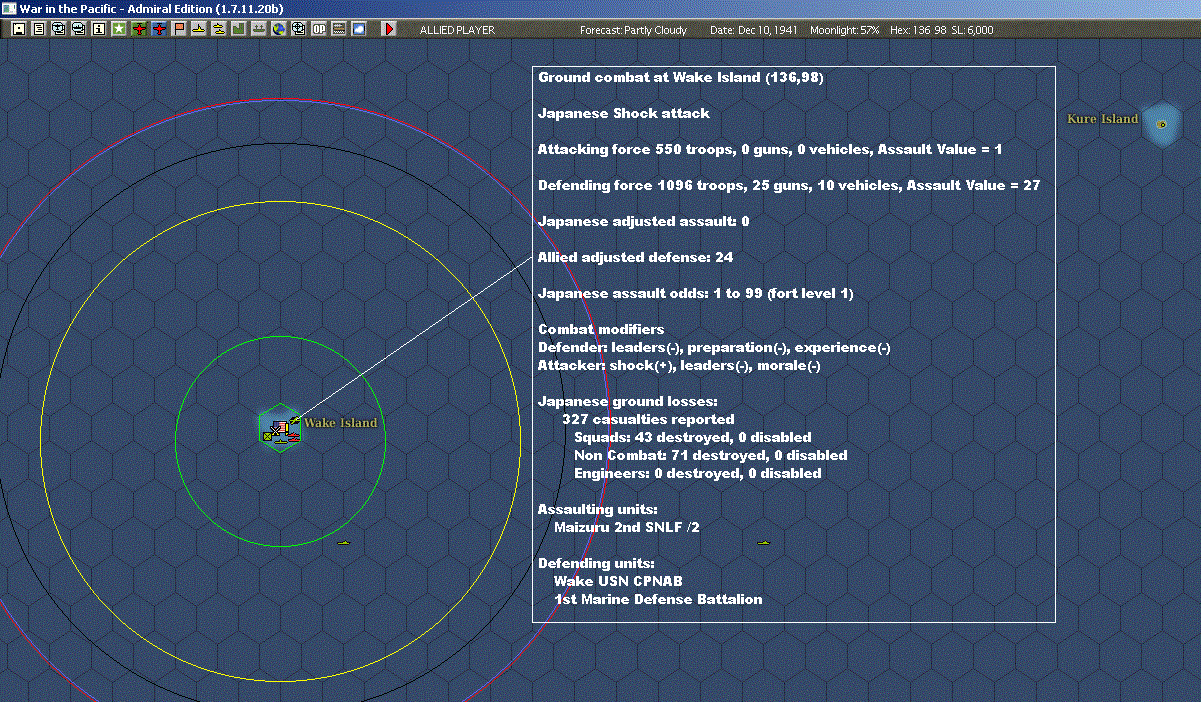
Task: Click the Forecast: Partly Cloudy text
Action: tap(634, 30)
